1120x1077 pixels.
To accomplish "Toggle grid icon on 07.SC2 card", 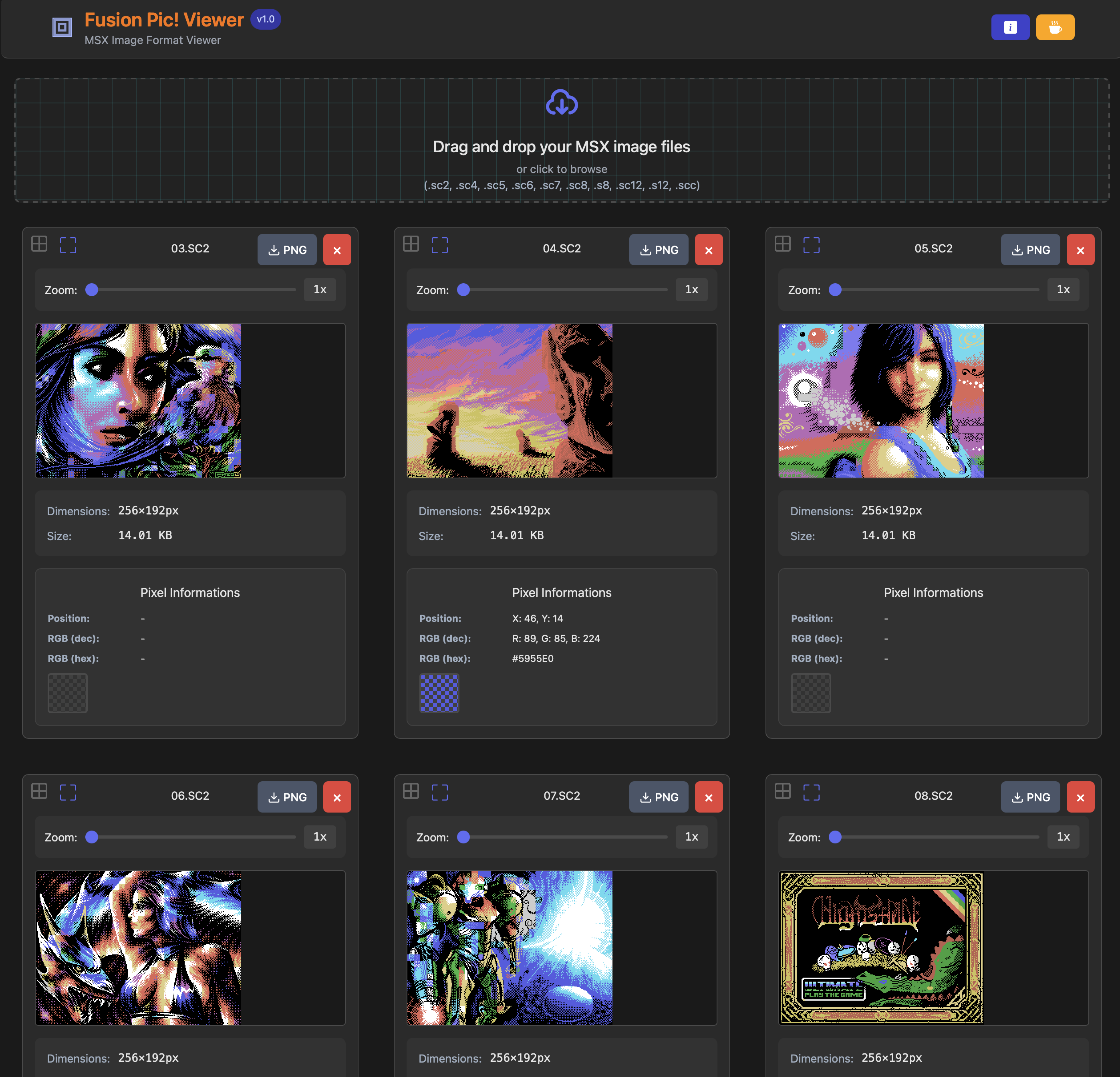I will click(411, 791).
